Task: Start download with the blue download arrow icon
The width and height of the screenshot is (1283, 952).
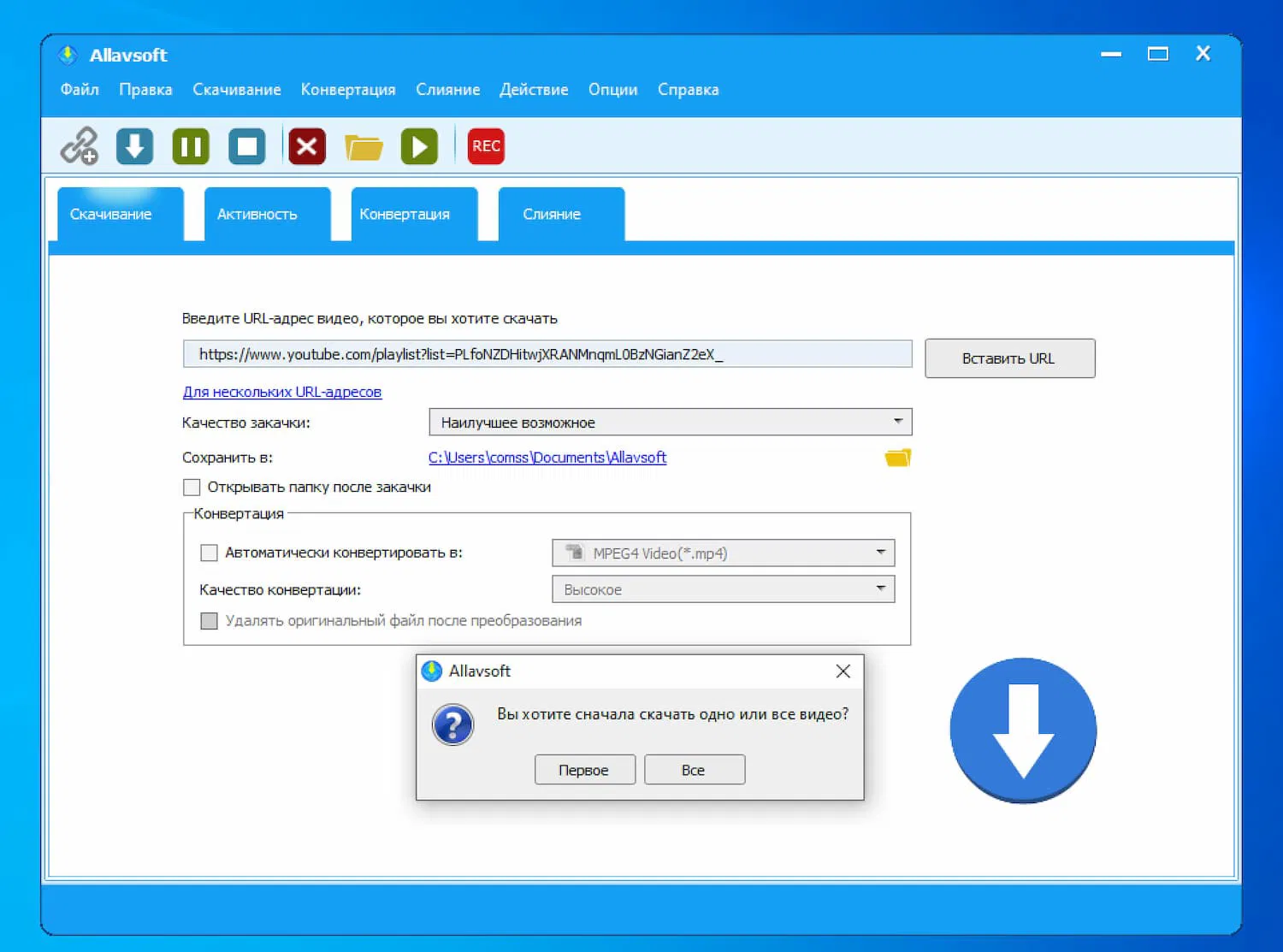Action: 134,146
